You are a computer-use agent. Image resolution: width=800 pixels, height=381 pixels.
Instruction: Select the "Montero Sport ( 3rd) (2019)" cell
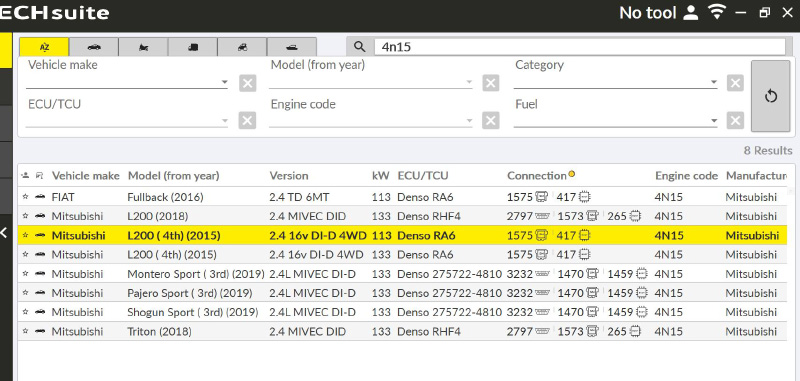[196, 274]
